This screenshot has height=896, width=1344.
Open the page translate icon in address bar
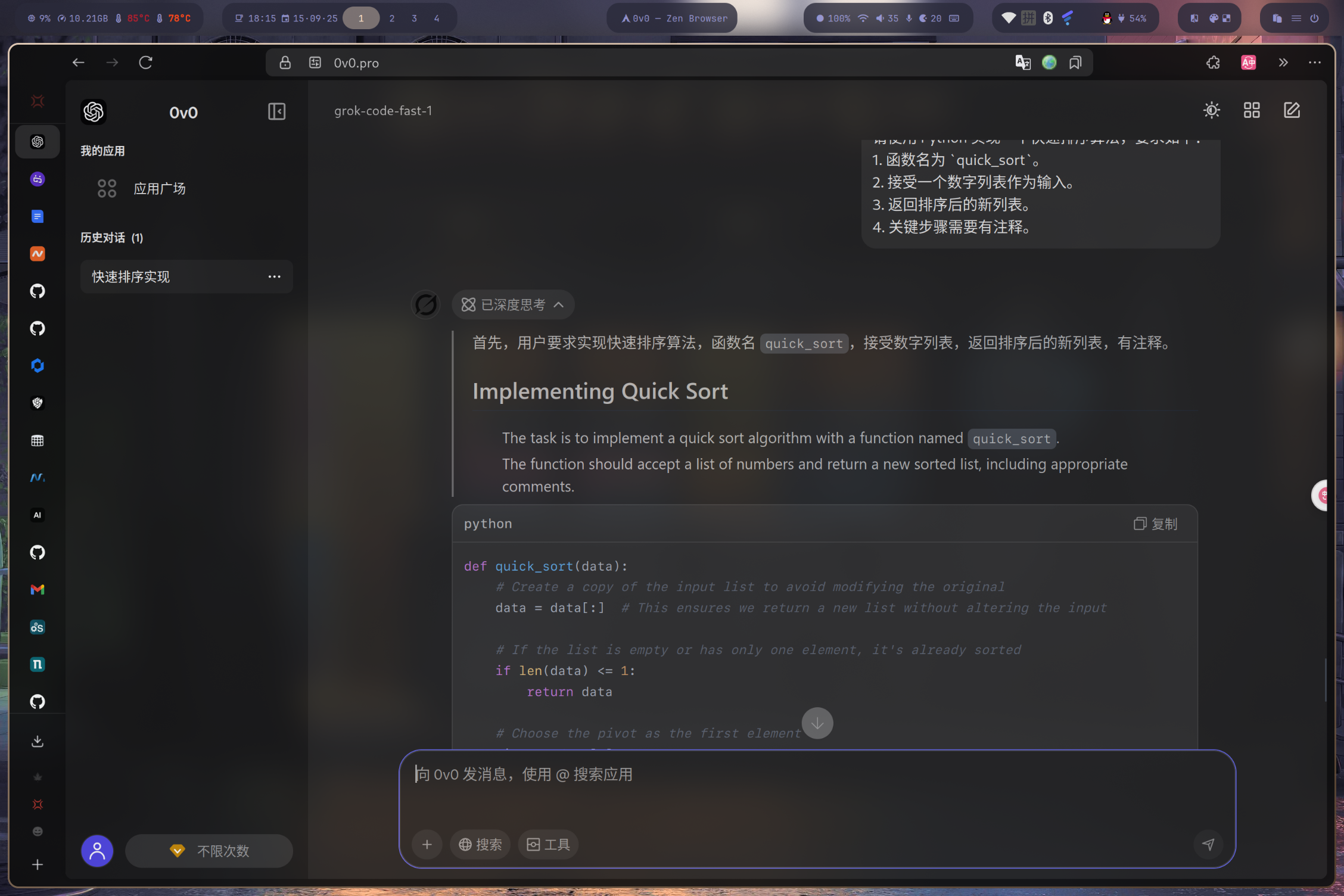1023,63
